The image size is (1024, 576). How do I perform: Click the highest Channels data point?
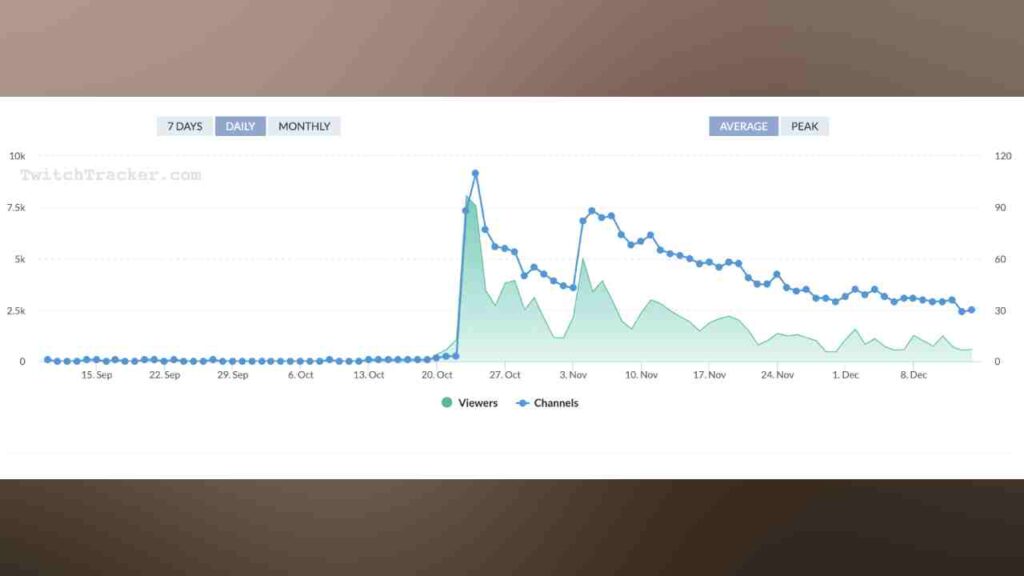click(x=475, y=173)
